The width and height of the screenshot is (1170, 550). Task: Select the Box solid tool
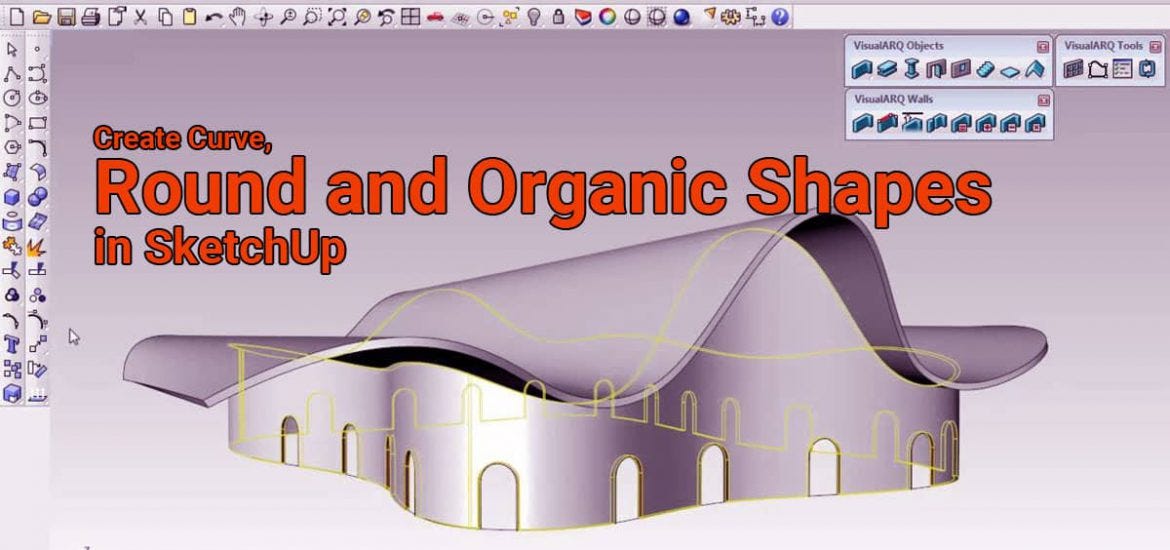click(x=12, y=197)
